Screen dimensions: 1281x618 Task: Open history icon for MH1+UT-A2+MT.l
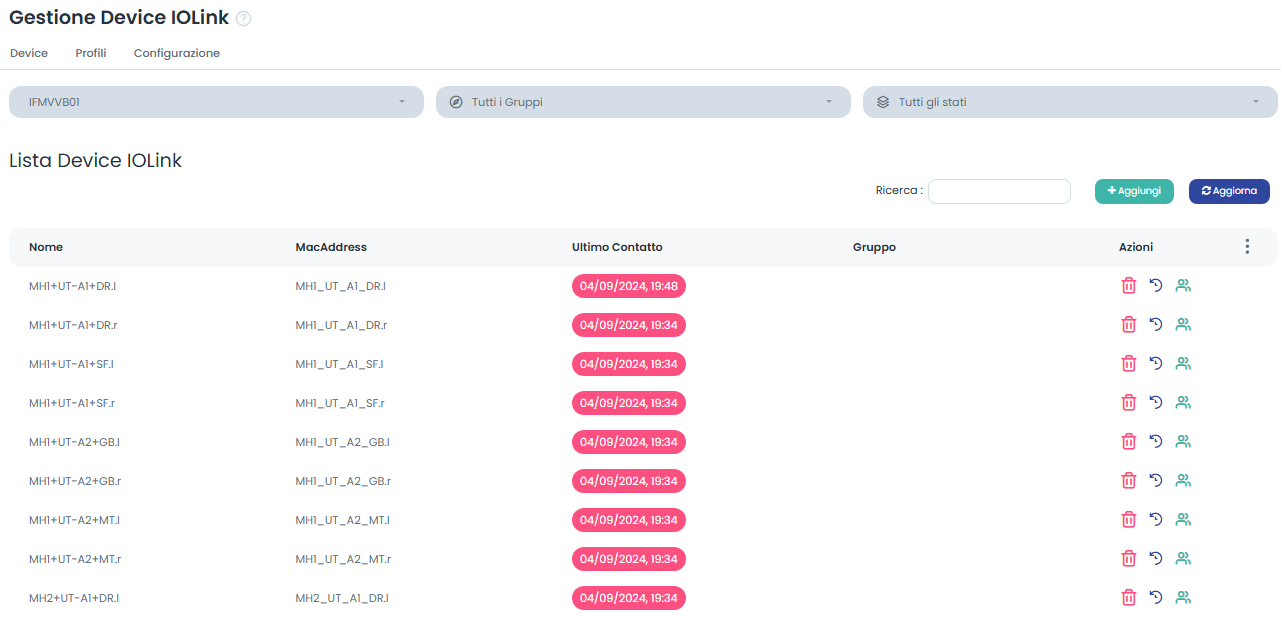coord(1156,520)
